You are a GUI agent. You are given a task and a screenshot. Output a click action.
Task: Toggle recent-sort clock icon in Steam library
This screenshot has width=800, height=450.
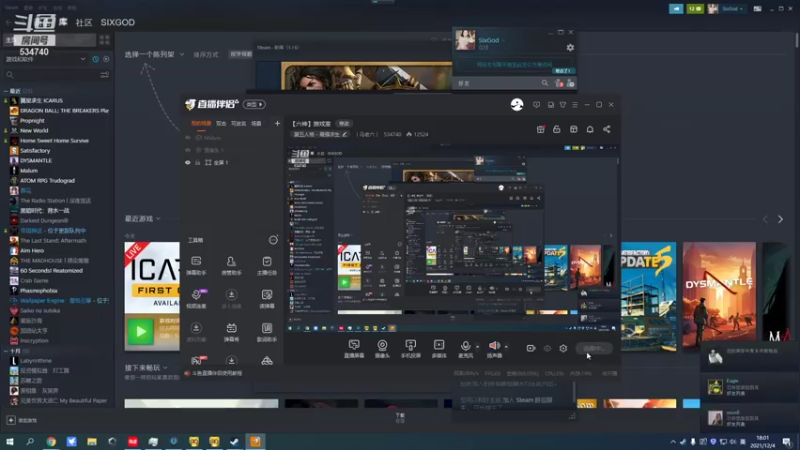(x=95, y=59)
